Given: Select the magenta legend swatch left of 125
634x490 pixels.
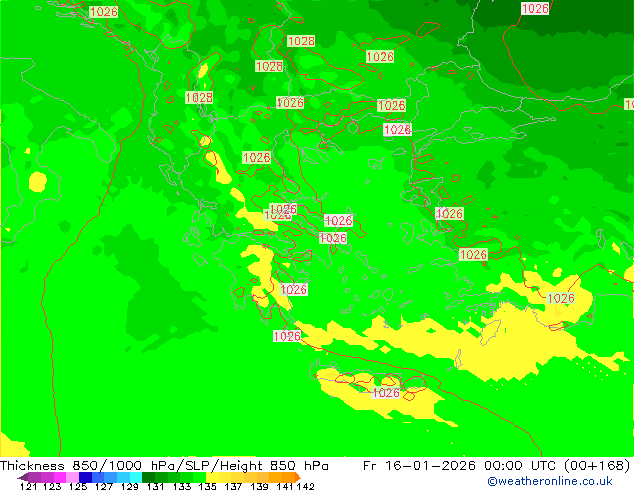Looking at the screenshot, I should pos(59,477).
